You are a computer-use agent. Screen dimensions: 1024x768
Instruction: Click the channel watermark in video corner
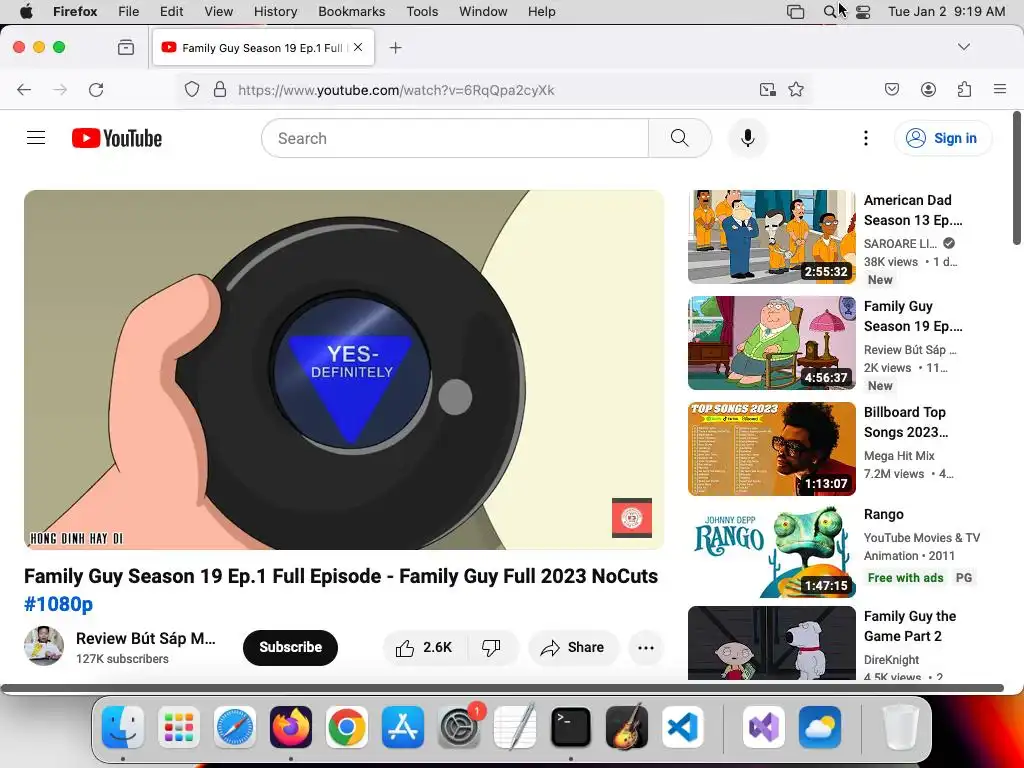point(632,518)
